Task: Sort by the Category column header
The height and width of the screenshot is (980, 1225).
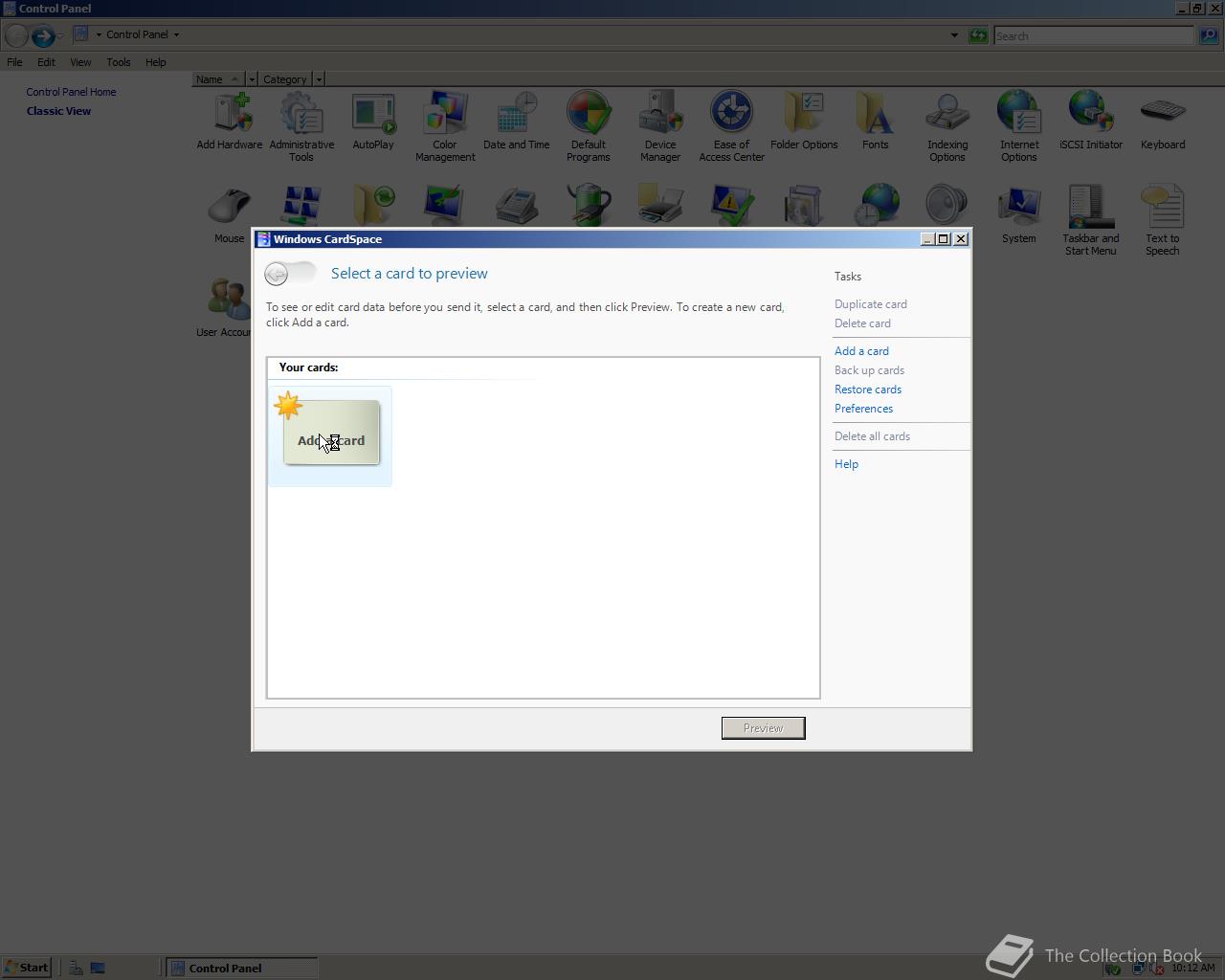Action: coord(285,79)
